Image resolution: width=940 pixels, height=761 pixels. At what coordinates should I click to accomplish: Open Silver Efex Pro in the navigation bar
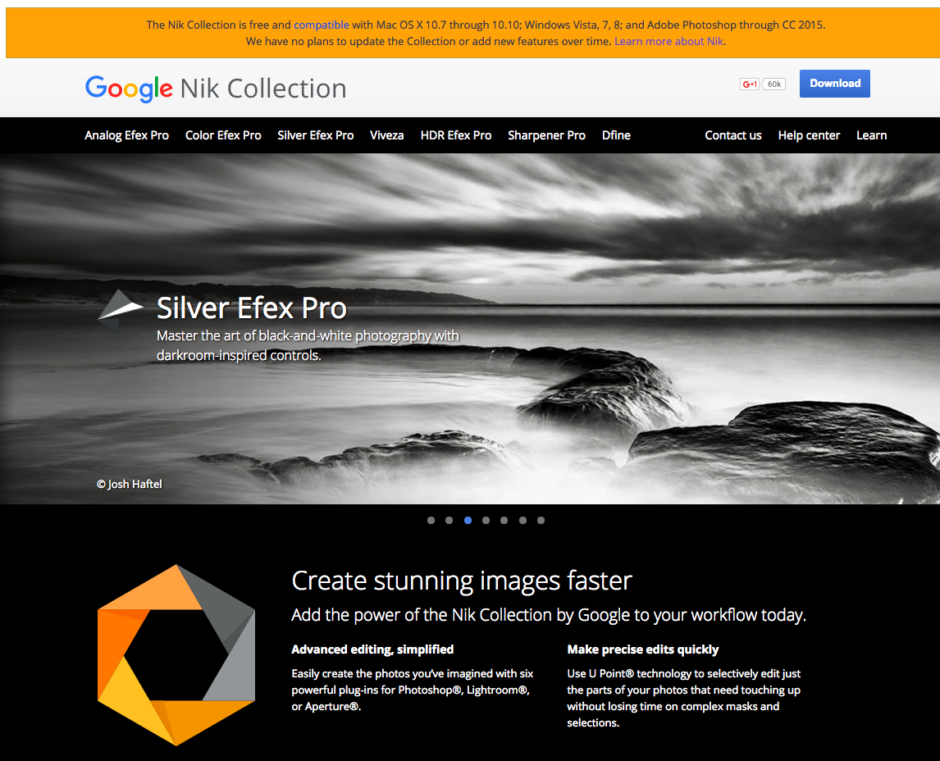[315, 136]
